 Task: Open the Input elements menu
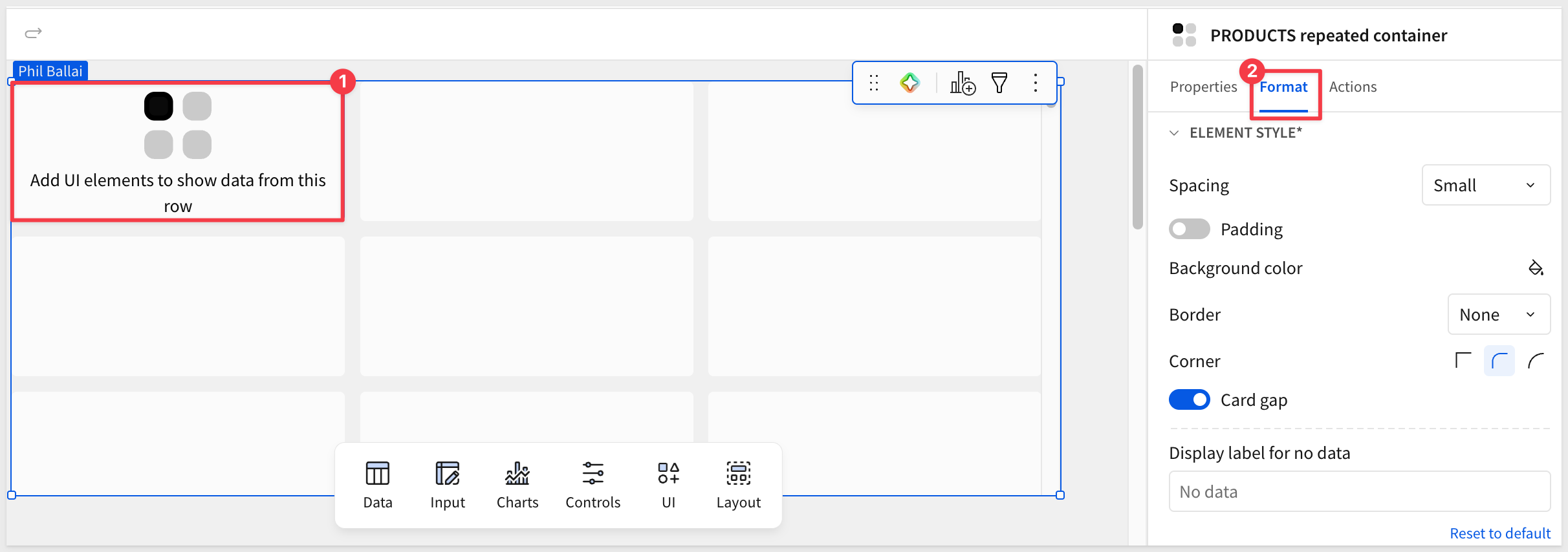(x=448, y=485)
